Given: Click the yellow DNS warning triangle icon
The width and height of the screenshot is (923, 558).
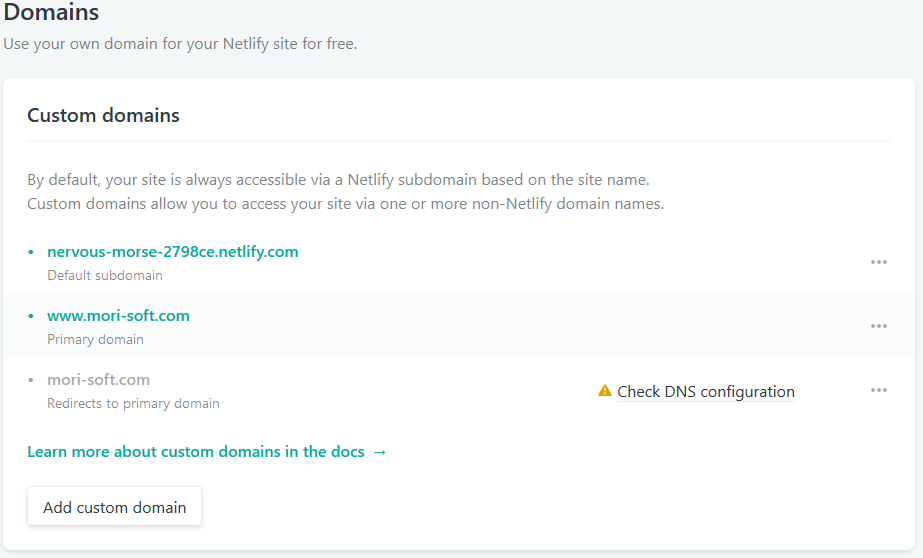Looking at the screenshot, I should pyautogui.click(x=605, y=390).
